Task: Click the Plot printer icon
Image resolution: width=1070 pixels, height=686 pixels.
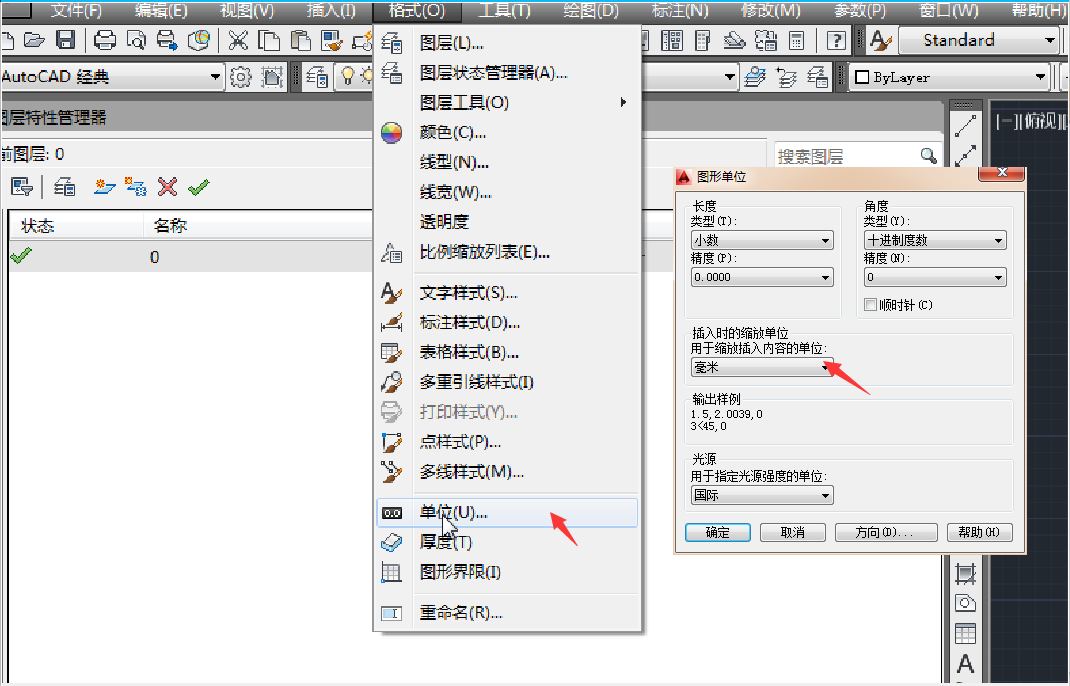Action: pyautogui.click(x=104, y=40)
